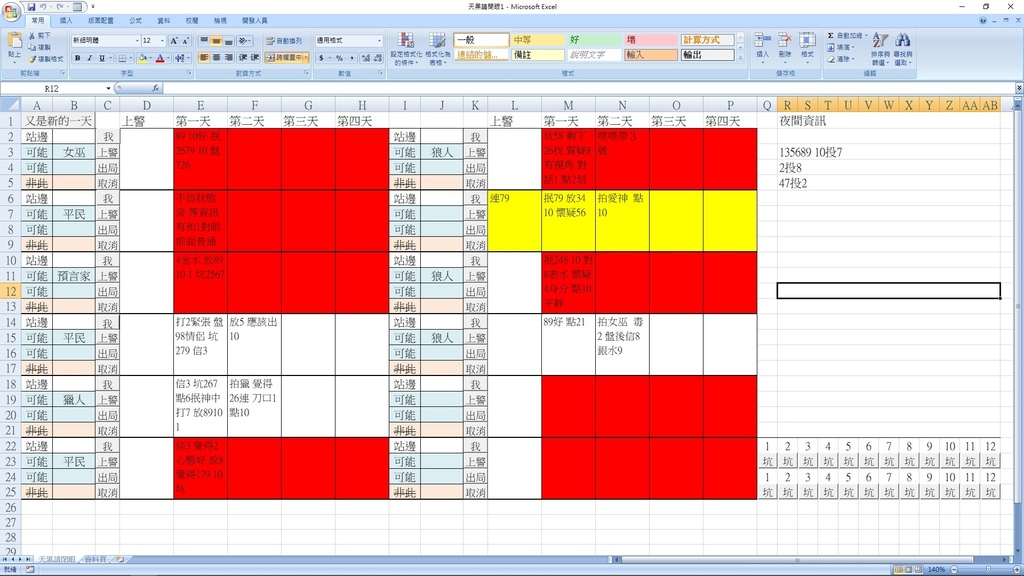This screenshot has height=576, width=1024.
Task: Open number format dropdown 通用格式
Action: [379, 40]
